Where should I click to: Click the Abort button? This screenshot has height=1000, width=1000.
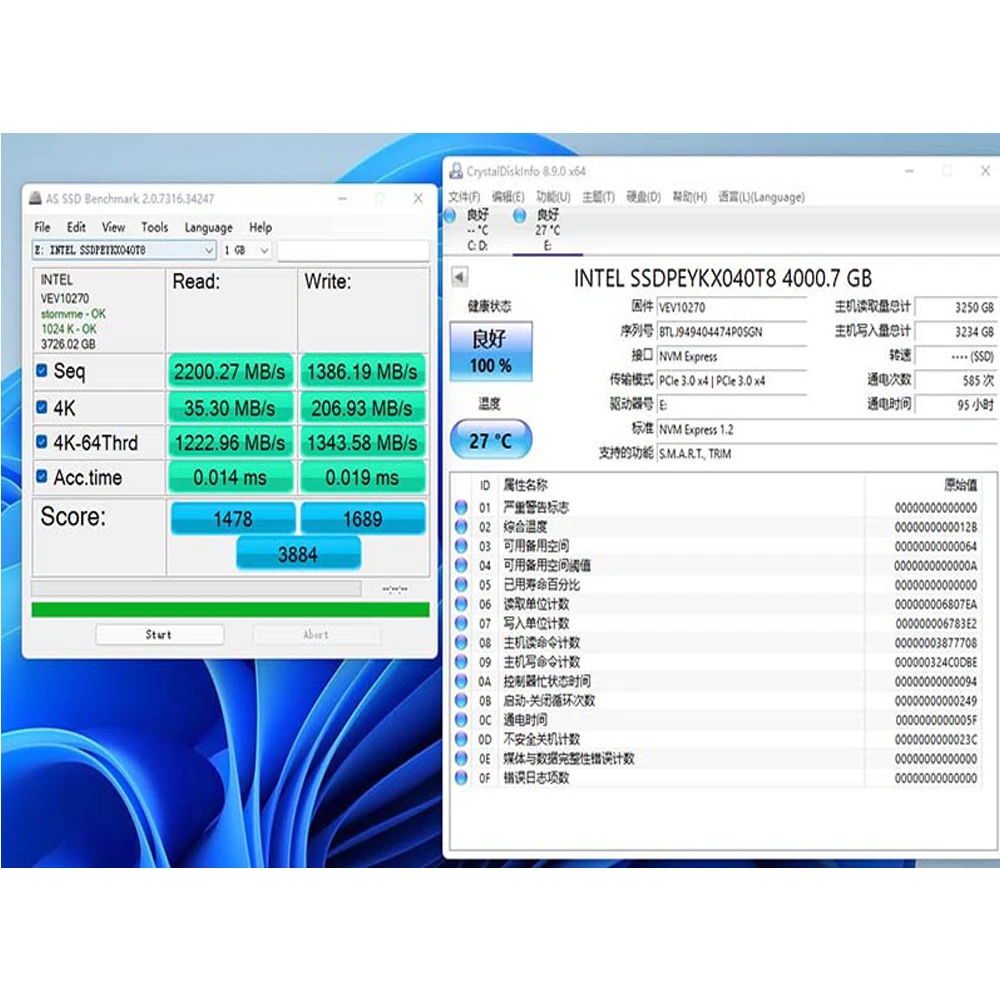point(315,634)
